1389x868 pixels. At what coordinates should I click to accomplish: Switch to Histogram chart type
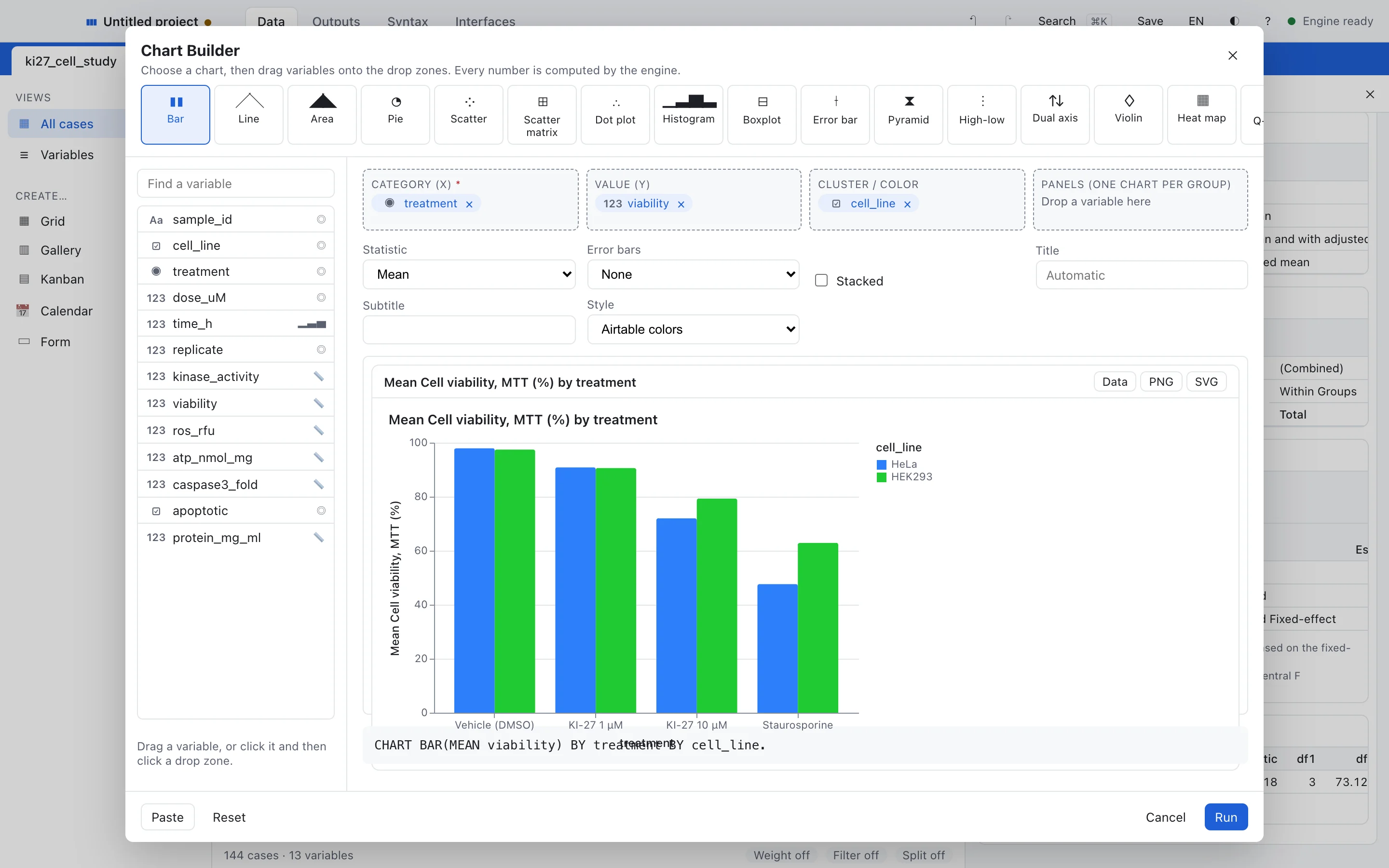pyautogui.click(x=689, y=114)
